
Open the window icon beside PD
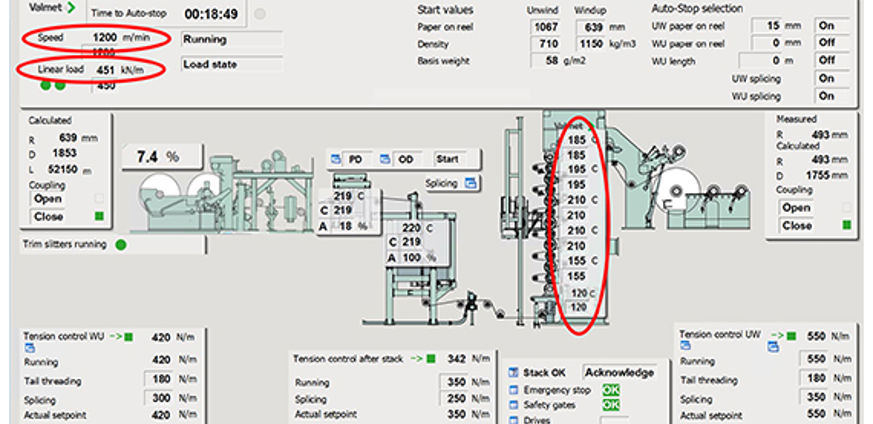[x=336, y=159]
